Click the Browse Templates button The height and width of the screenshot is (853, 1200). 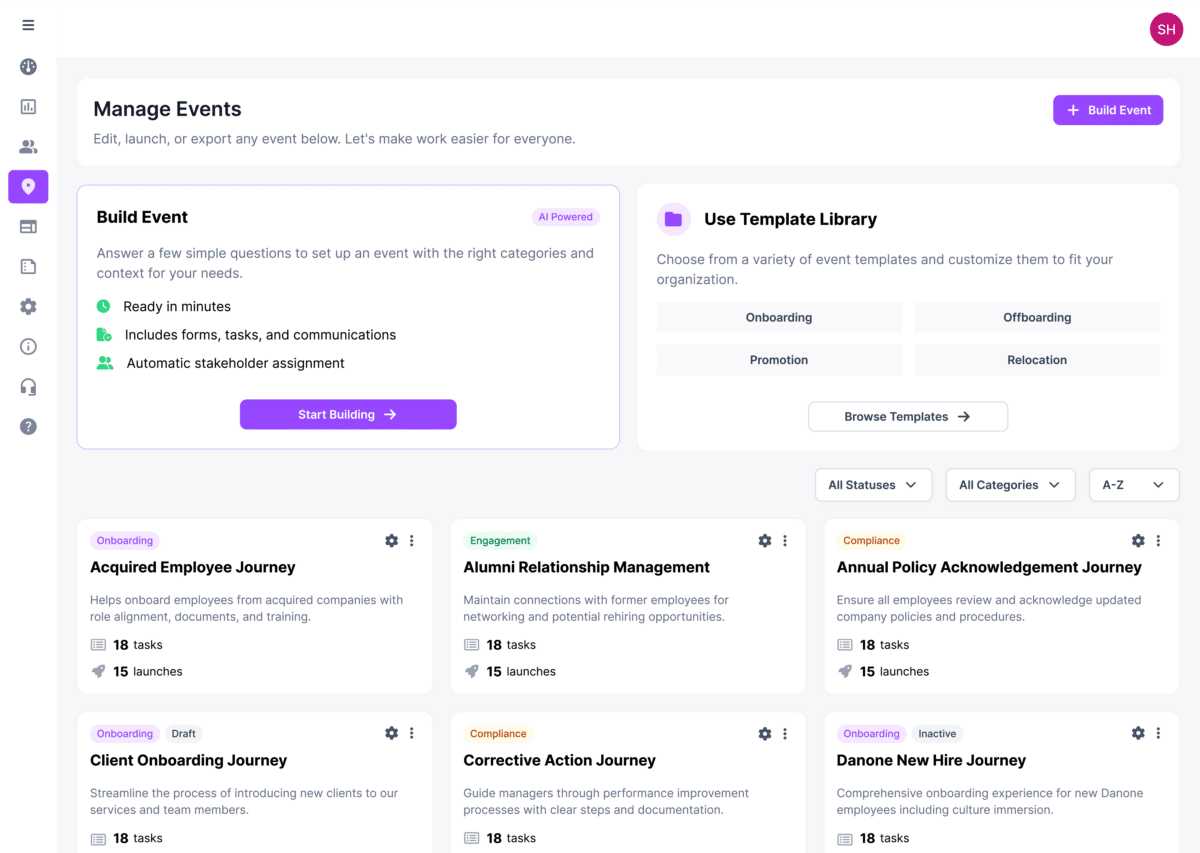point(907,417)
